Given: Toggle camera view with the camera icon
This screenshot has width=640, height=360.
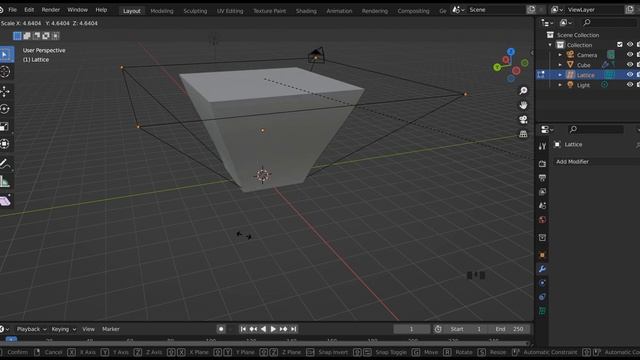Looking at the screenshot, I should (523, 119).
